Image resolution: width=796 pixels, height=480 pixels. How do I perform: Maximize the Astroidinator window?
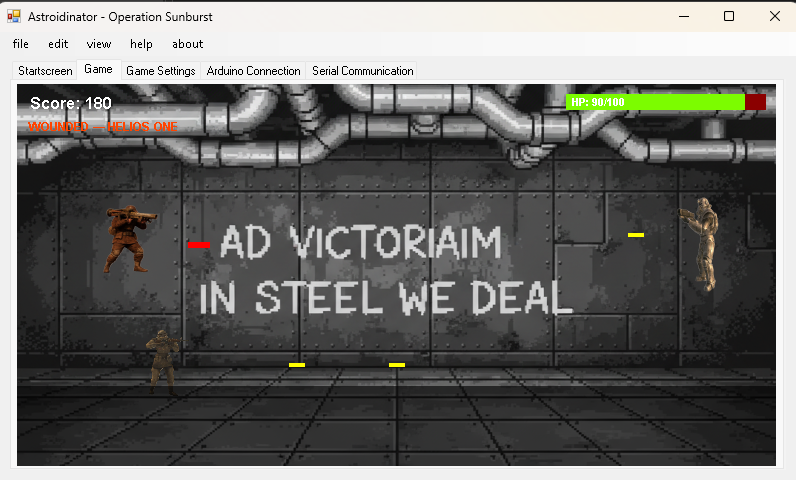pyautogui.click(x=728, y=16)
